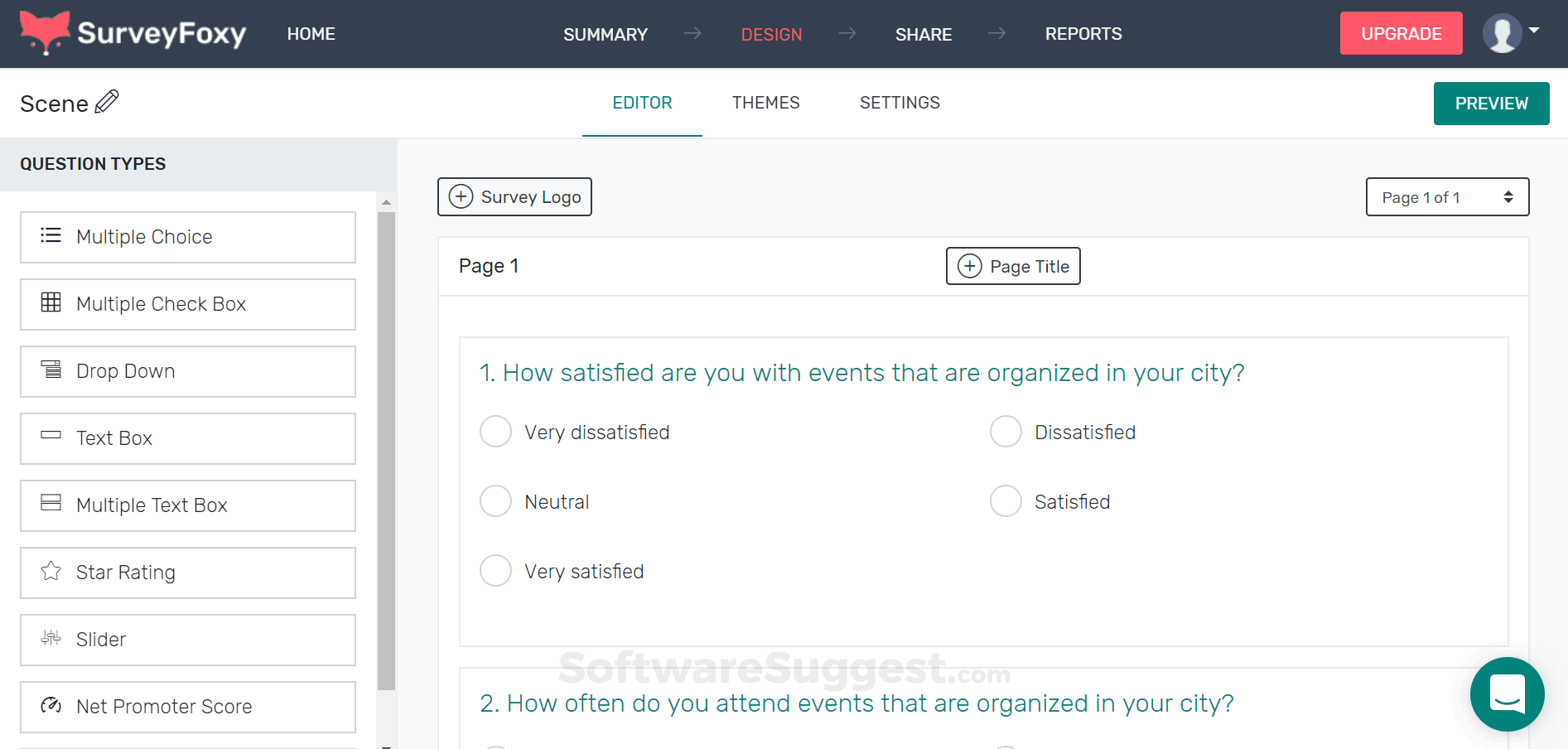This screenshot has height=749, width=1568.
Task: Add a Survey Logo
Action: [514, 197]
